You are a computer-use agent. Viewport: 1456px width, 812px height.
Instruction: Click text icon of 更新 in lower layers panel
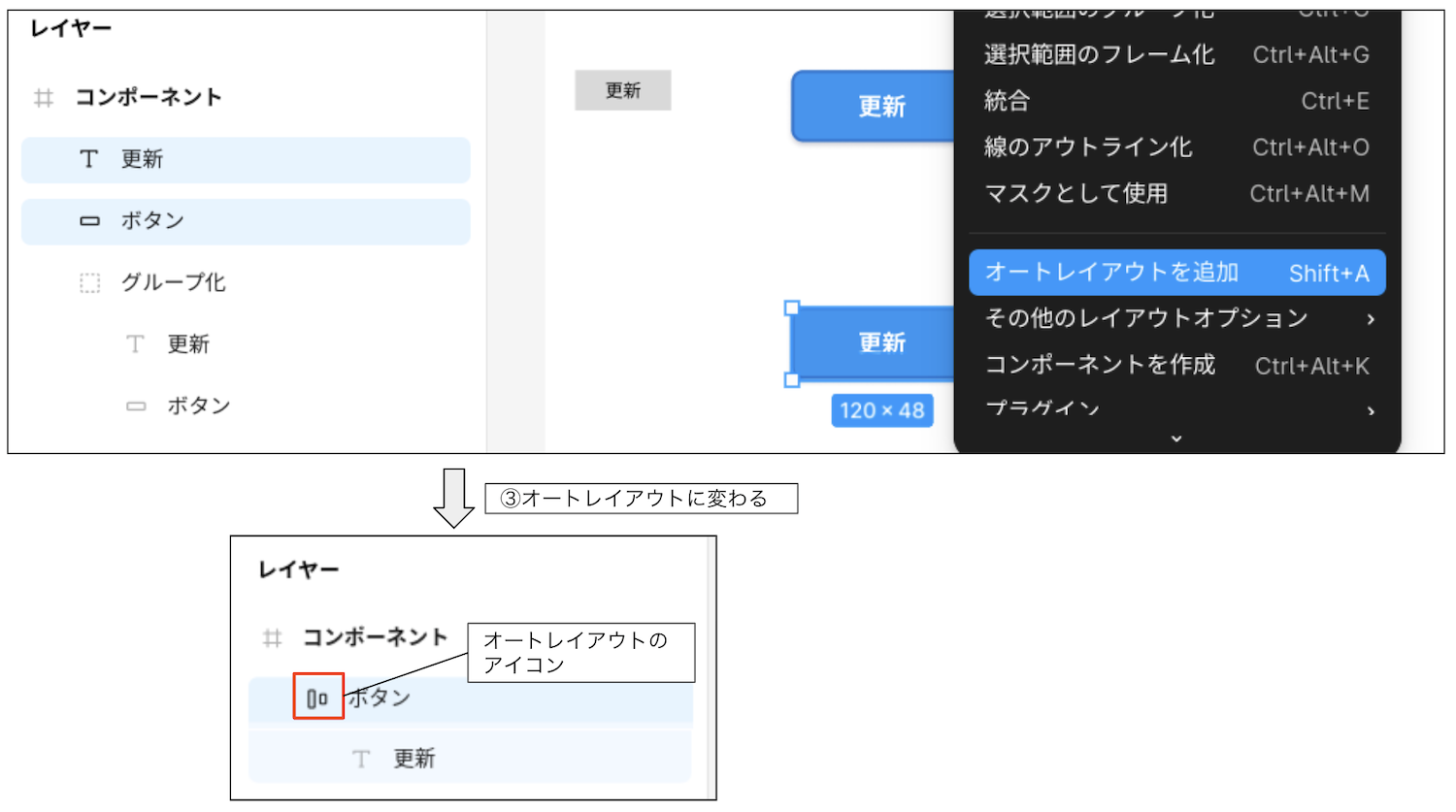coord(361,759)
